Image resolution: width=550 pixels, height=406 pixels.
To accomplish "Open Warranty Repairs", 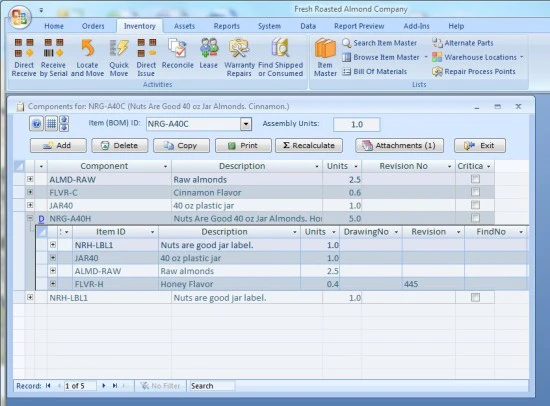I will (239, 58).
